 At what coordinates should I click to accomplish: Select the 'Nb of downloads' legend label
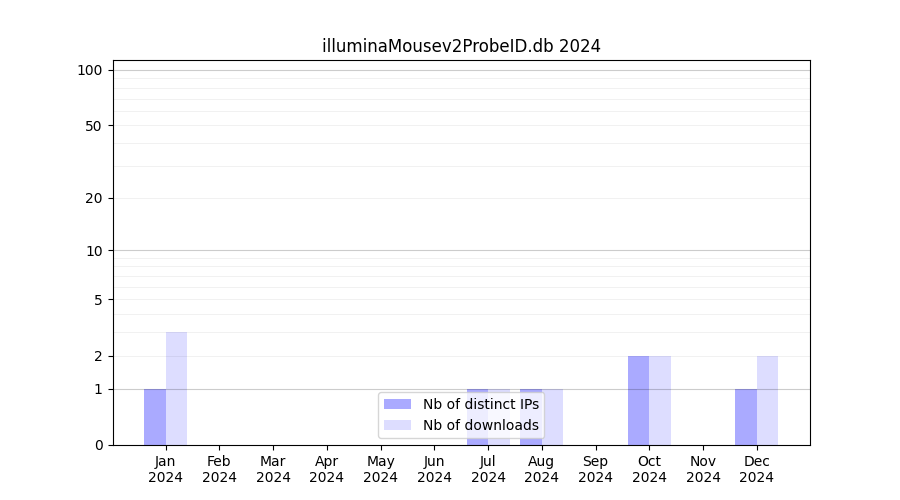[x=480, y=425]
